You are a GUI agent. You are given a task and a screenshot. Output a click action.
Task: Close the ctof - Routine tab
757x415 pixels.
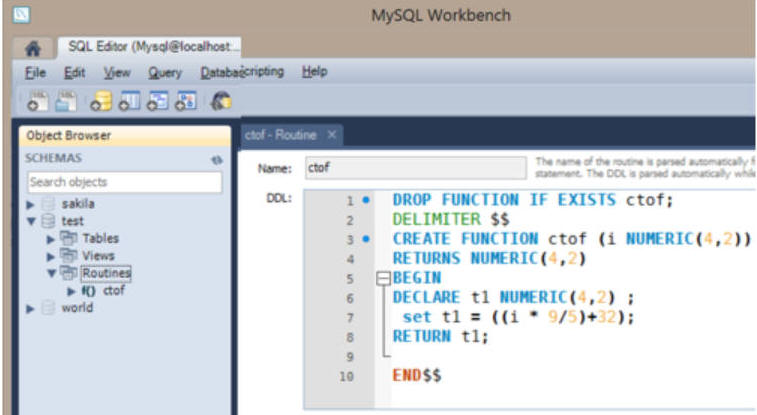point(332,135)
